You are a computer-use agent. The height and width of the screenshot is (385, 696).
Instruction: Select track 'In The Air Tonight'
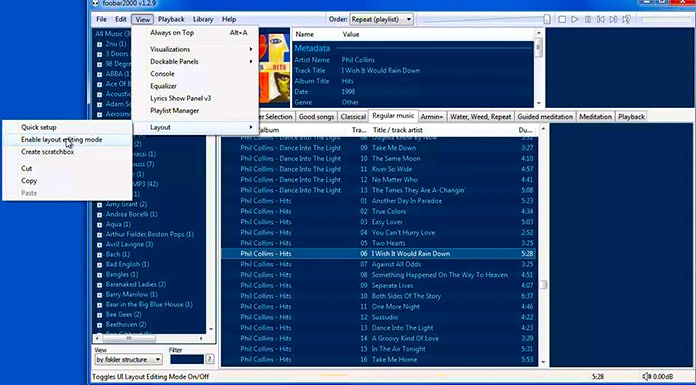point(378,349)
